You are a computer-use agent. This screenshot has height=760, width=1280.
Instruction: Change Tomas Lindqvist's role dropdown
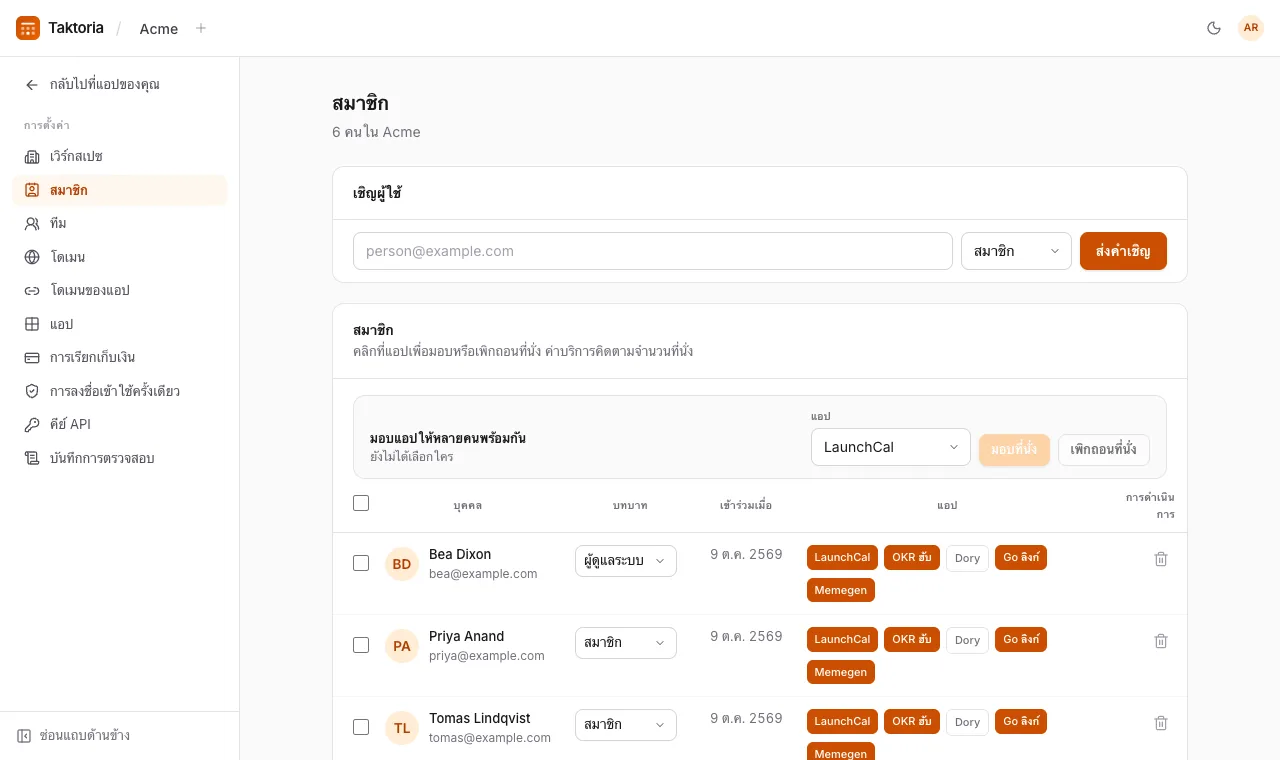click(626, 725)
